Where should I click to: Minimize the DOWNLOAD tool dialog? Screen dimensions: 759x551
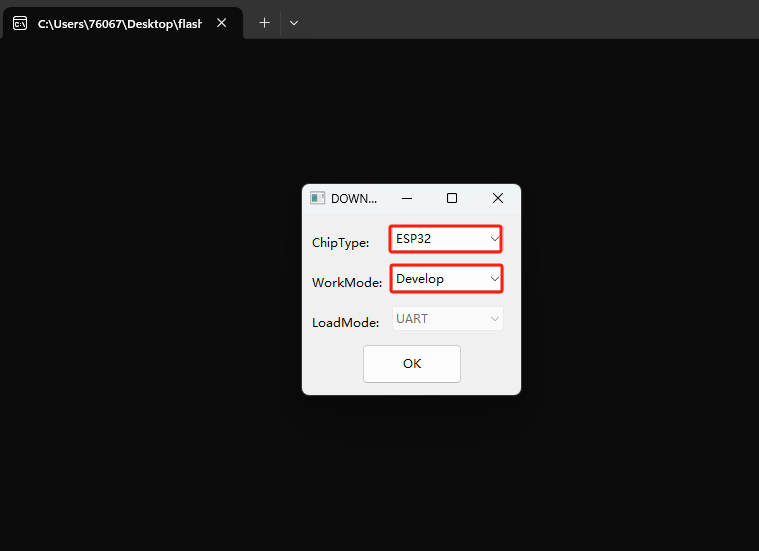406,198
